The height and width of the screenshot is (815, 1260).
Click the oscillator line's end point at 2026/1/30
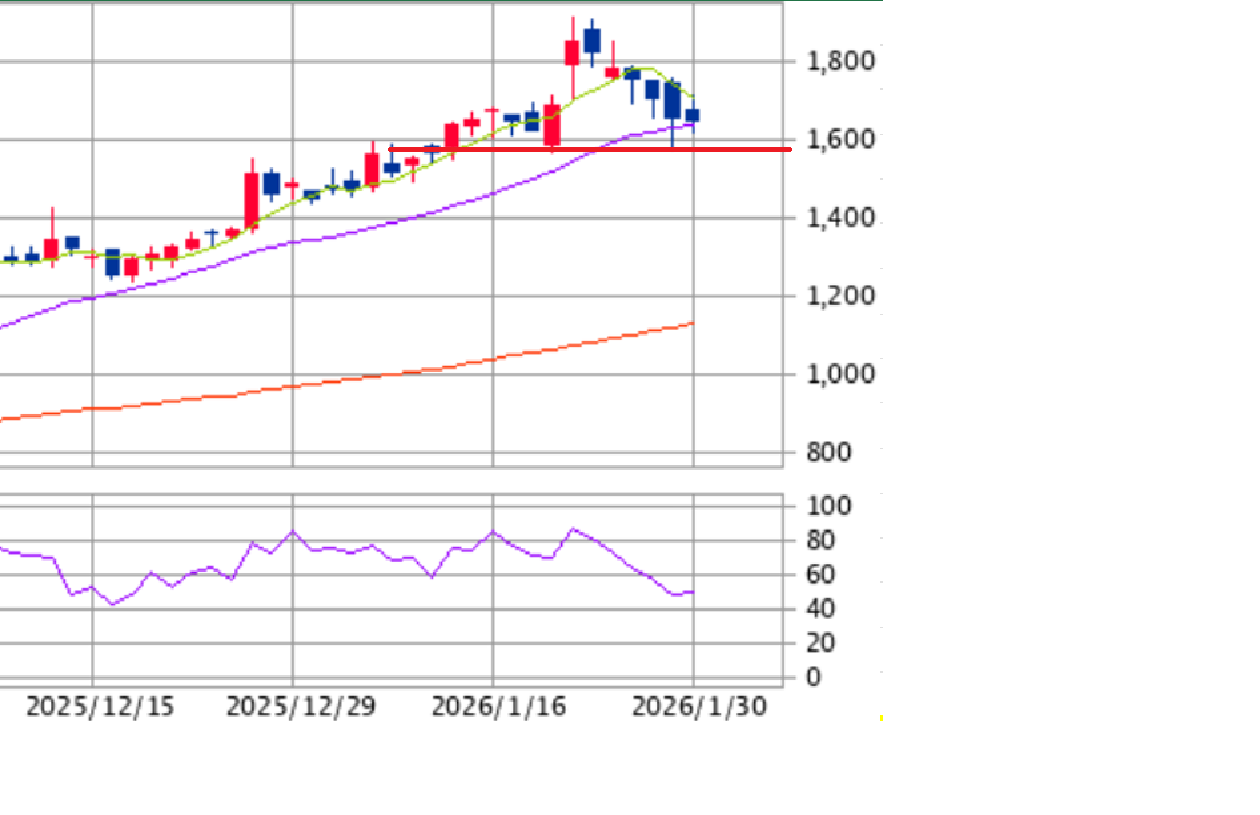coord(692,592)
